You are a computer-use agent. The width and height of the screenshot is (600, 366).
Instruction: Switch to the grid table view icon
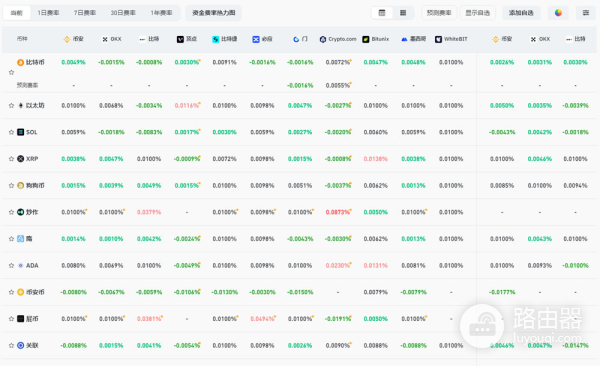pyautogui.click(x=382, y=13)
